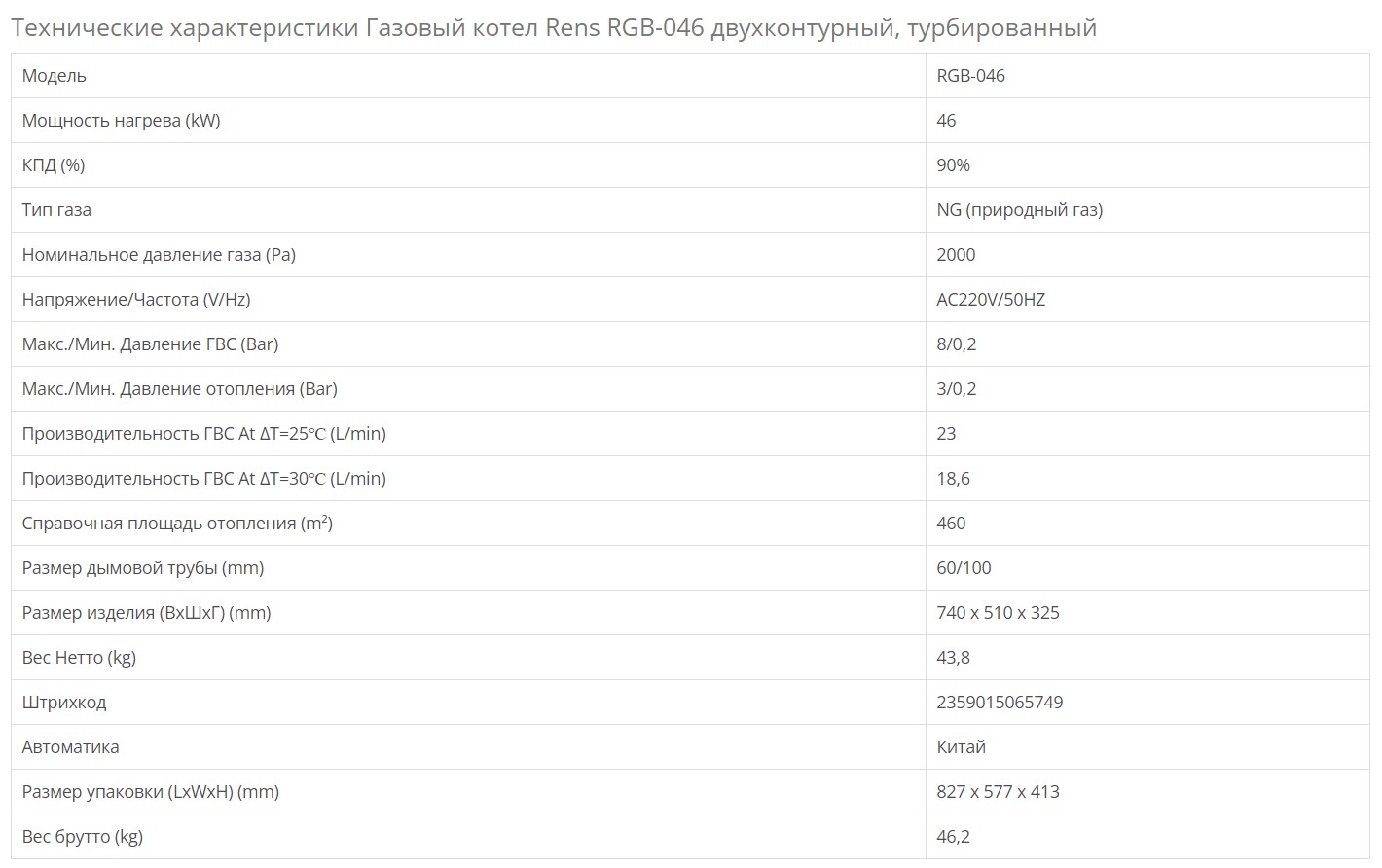
Task: Select the RGB-046 model value cell
Action: coord(970,76)
